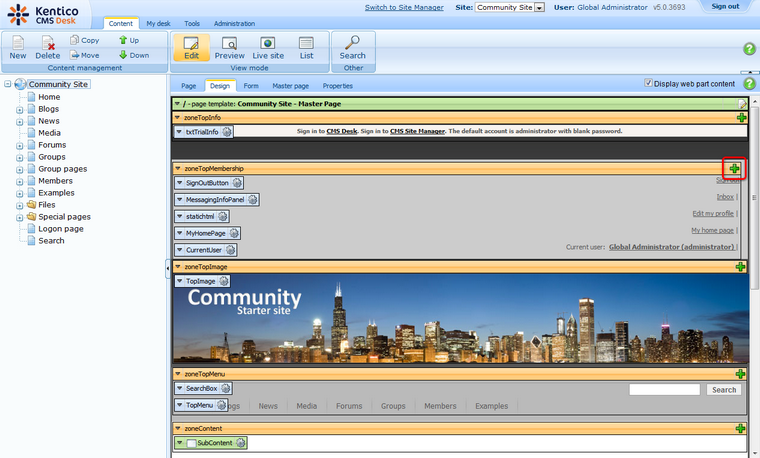Click the Sign out button

pos(725,6)
